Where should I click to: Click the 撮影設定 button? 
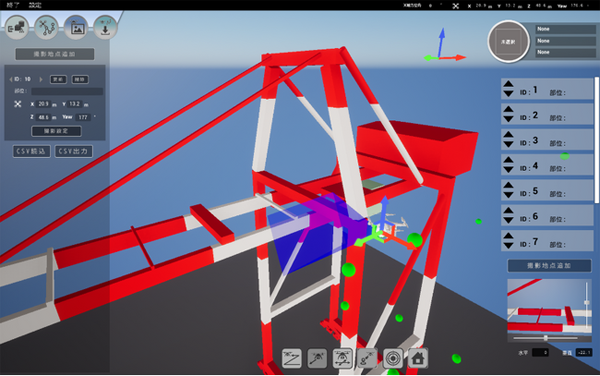click(56, 131)
